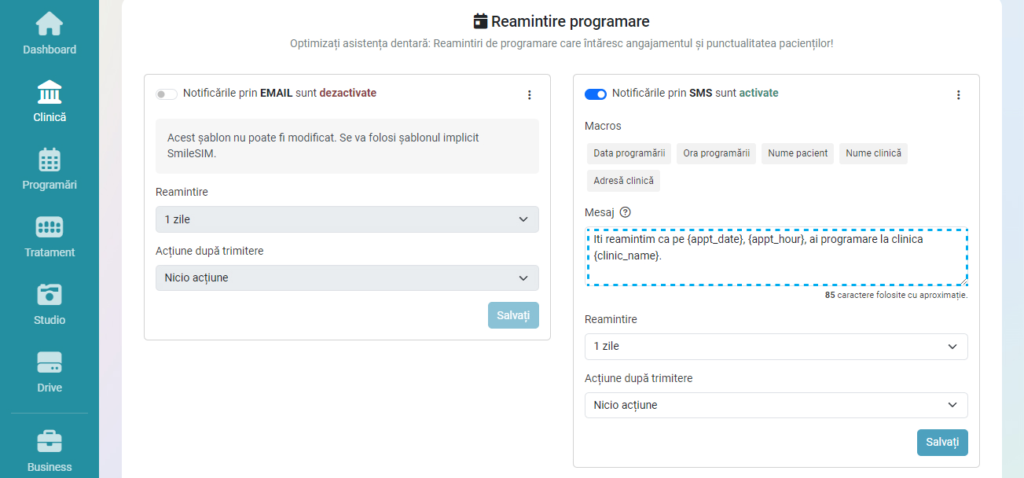The image size is (1024, 478).
Task: Open the SMS panel three-dot menu
Action: (958, 95)
